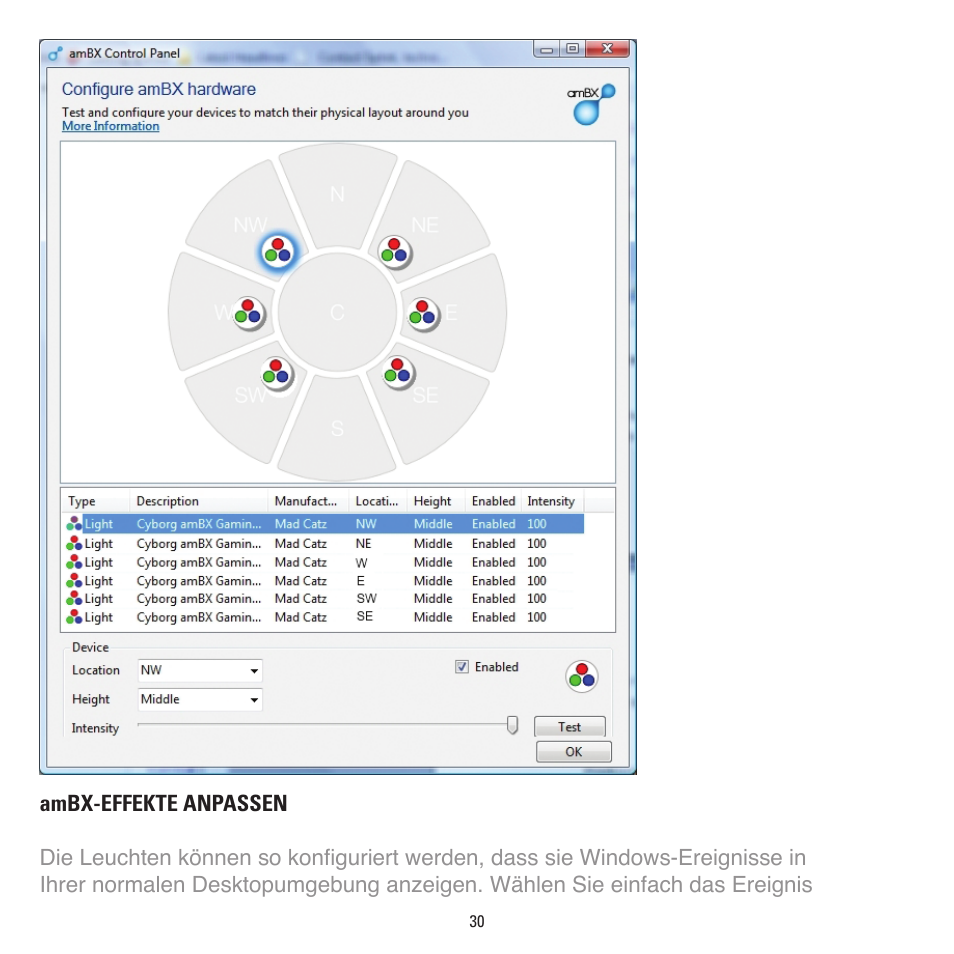Image resolution: width=954 pixels, height=954 pixels.
Task: Close the amBX Control Panel window
Action: tap(607, 49)
